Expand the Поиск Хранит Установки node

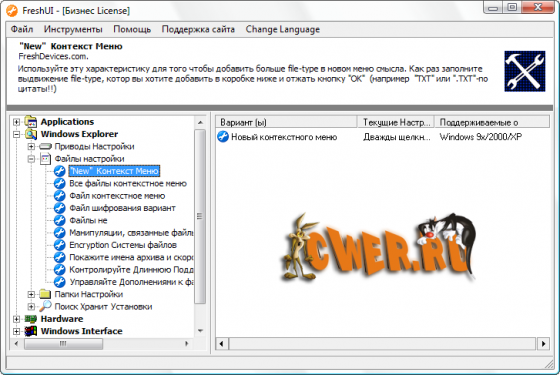coord(31,306)
